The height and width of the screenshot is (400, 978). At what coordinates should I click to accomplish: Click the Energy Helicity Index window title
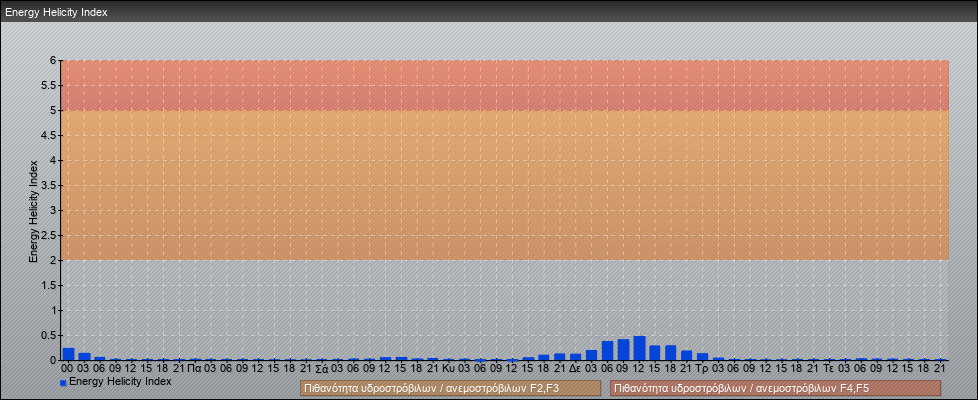[56, 12]
